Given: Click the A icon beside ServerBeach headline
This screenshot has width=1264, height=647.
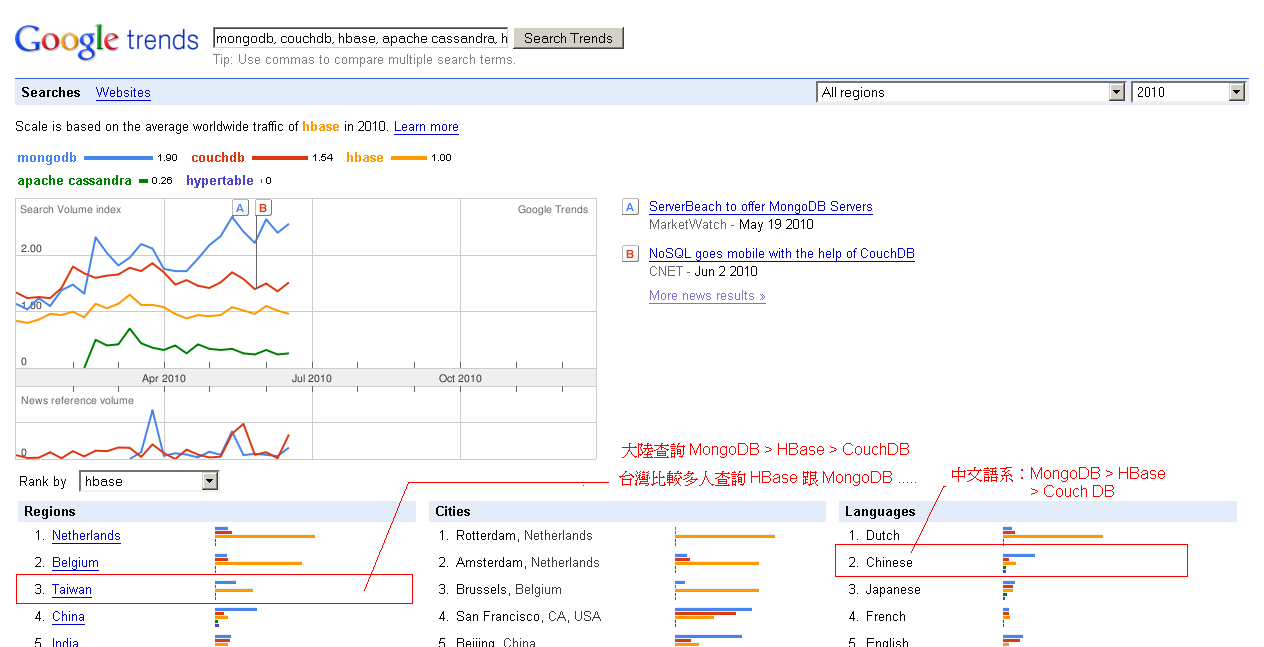Looking at the screenshot, I should point(630,207).
